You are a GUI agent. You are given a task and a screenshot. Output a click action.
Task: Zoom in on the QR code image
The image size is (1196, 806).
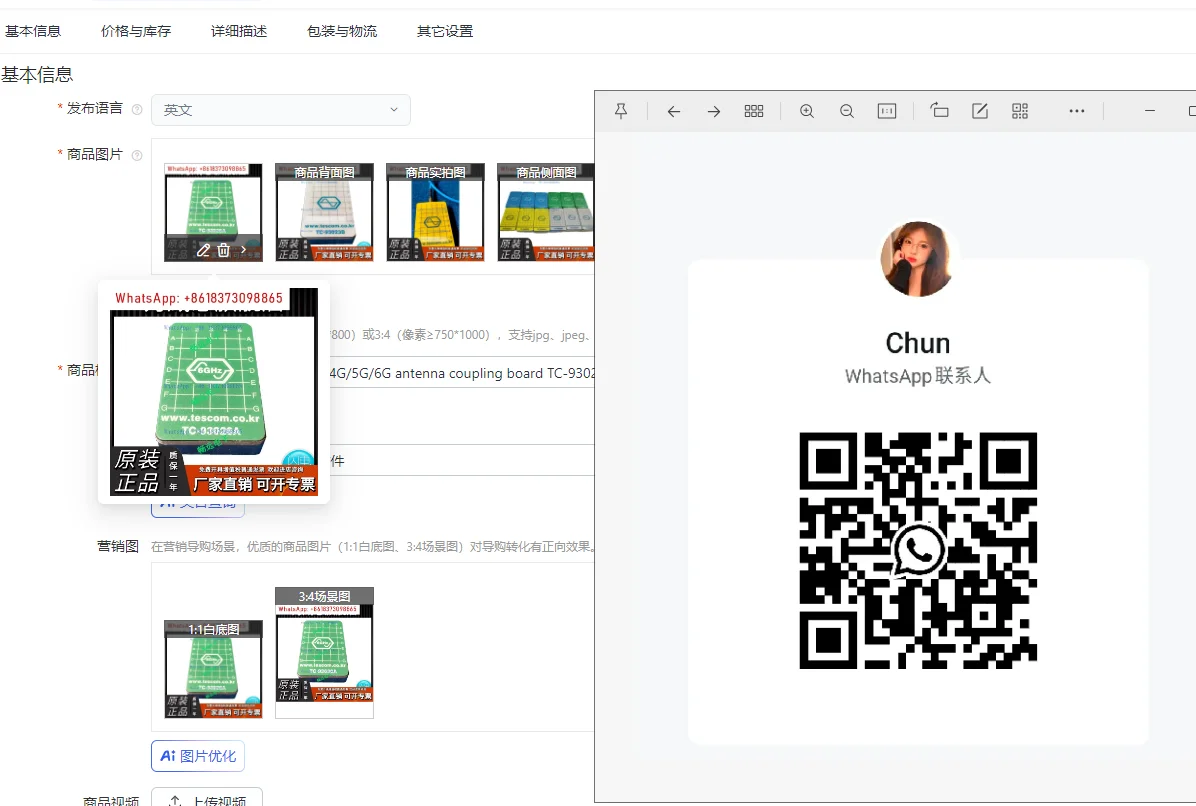(807, 111)
